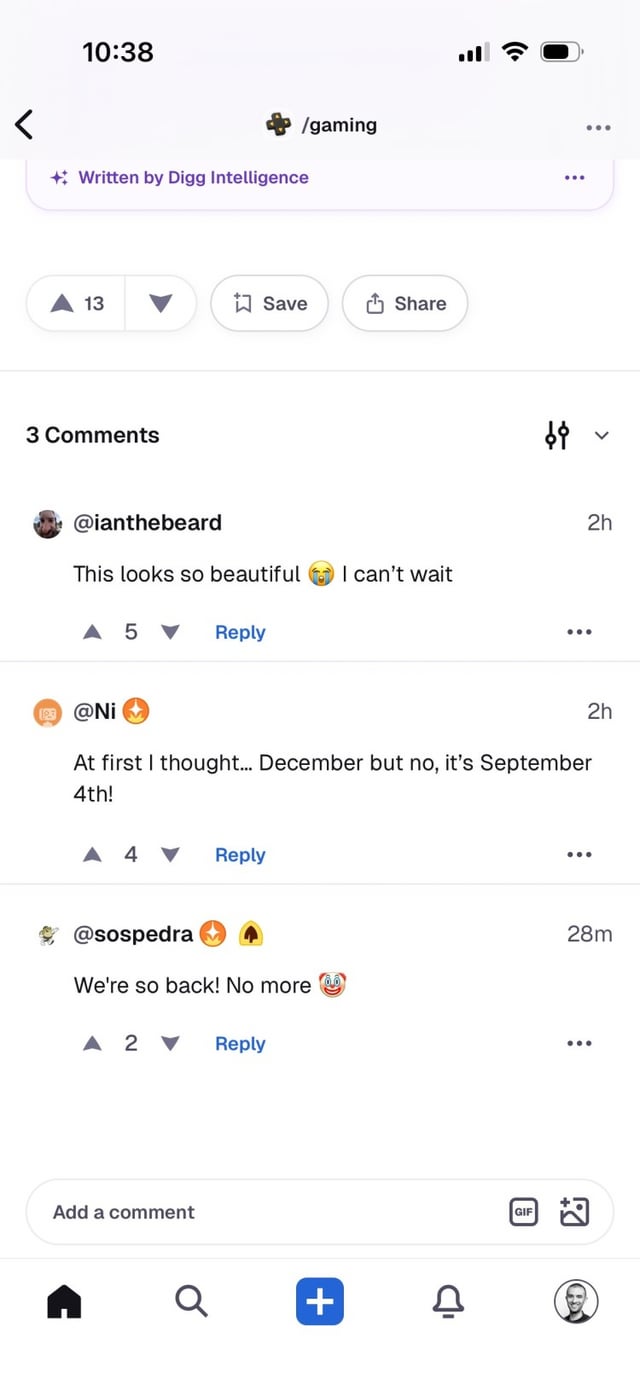Open the notifications bell

(x=449, y=1301)
